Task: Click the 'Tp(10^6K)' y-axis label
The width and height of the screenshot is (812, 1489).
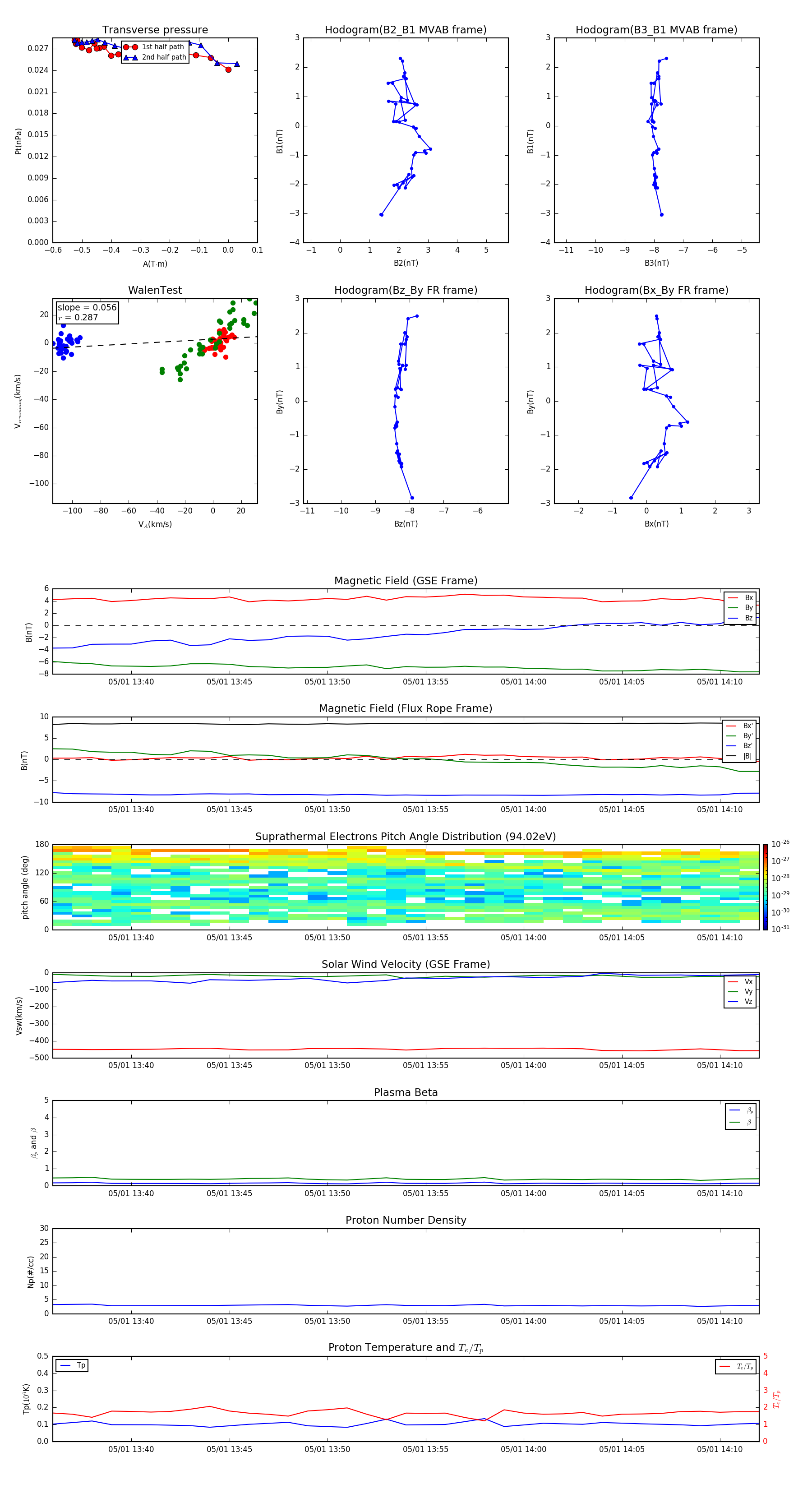Action: (x=26, y=1399)
